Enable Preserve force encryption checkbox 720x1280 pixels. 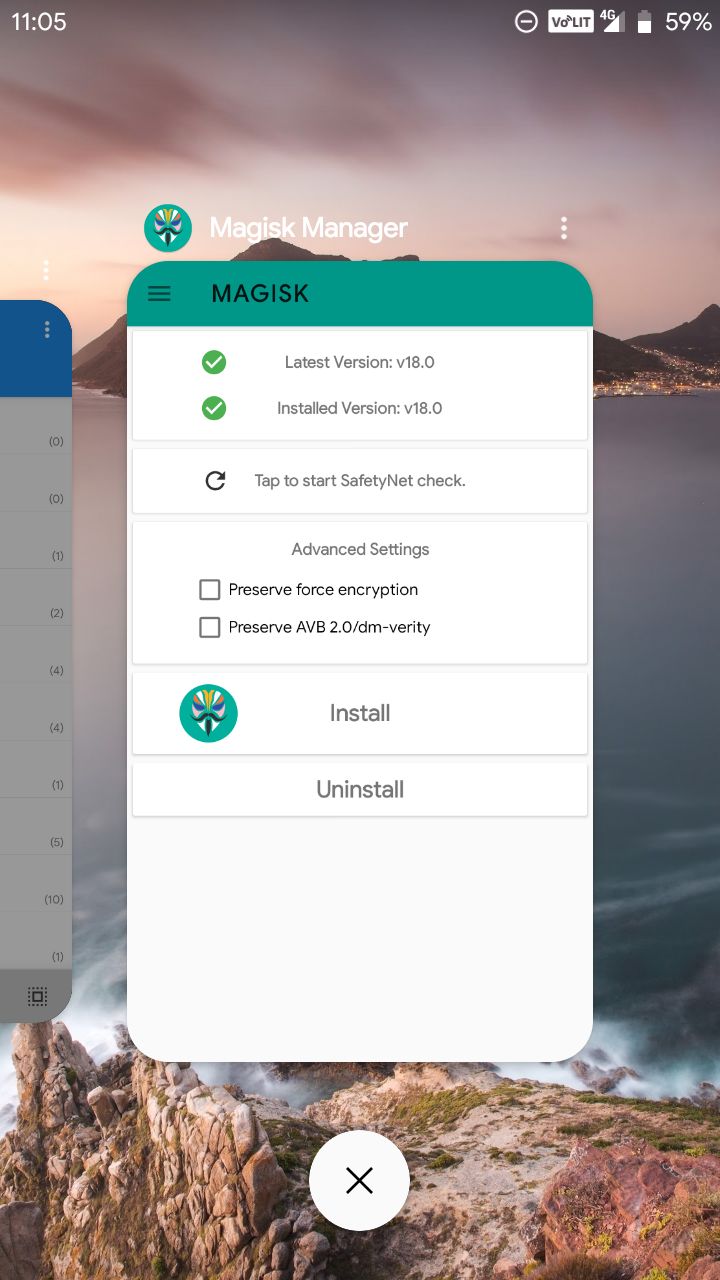(209, 590)
